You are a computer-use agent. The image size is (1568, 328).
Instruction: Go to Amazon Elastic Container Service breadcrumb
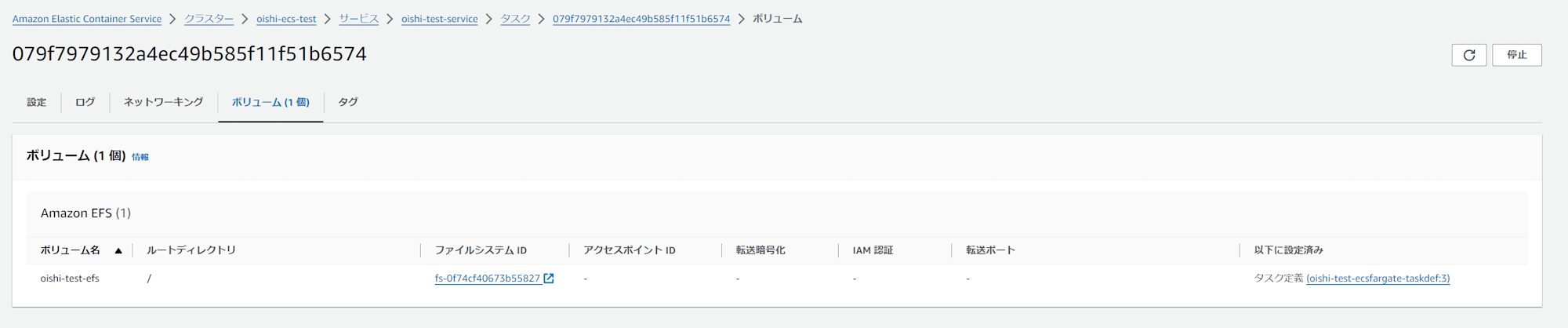87,19
